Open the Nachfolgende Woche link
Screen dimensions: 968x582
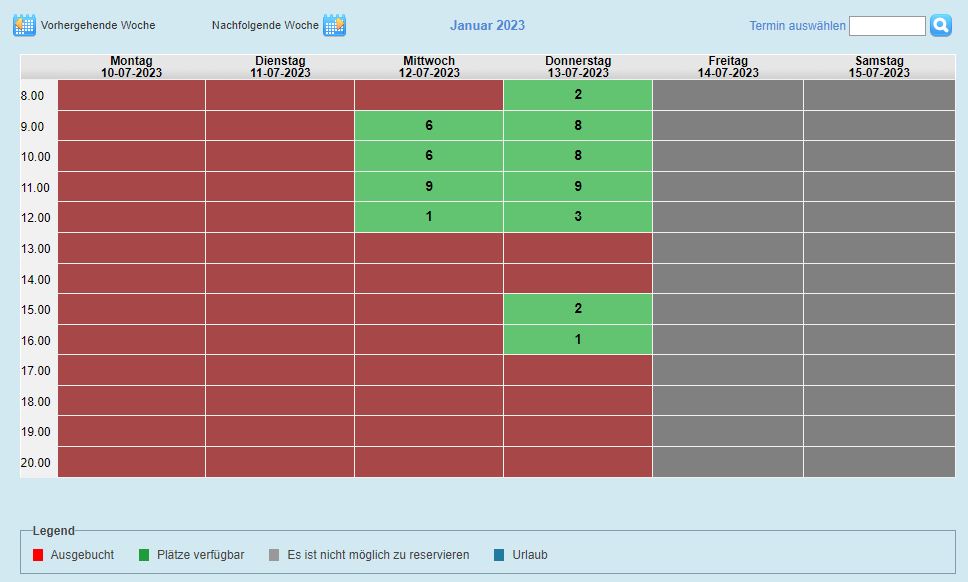click(265, 25)
